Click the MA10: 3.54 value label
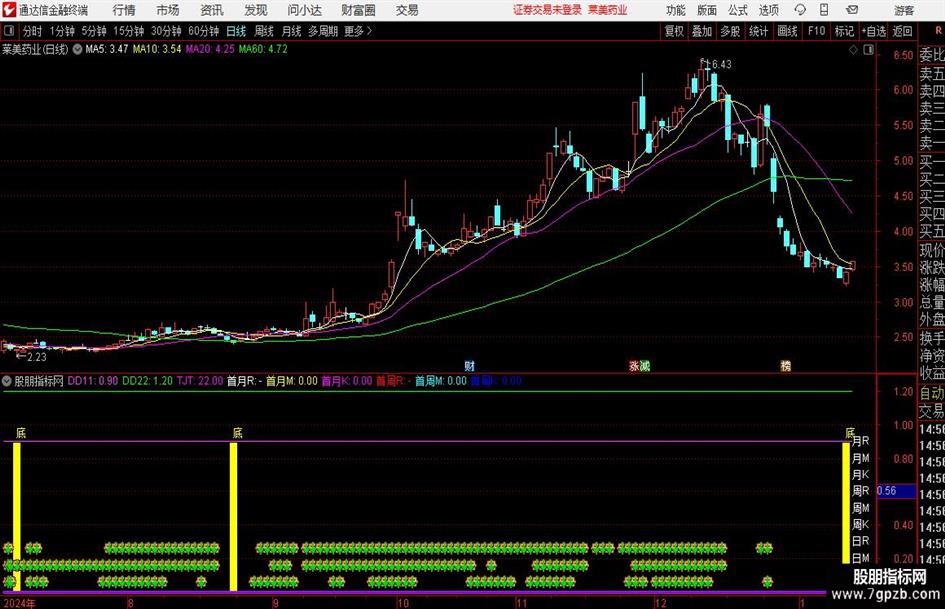The width and height of the screenshot is (945, 609). coord(157,49)
